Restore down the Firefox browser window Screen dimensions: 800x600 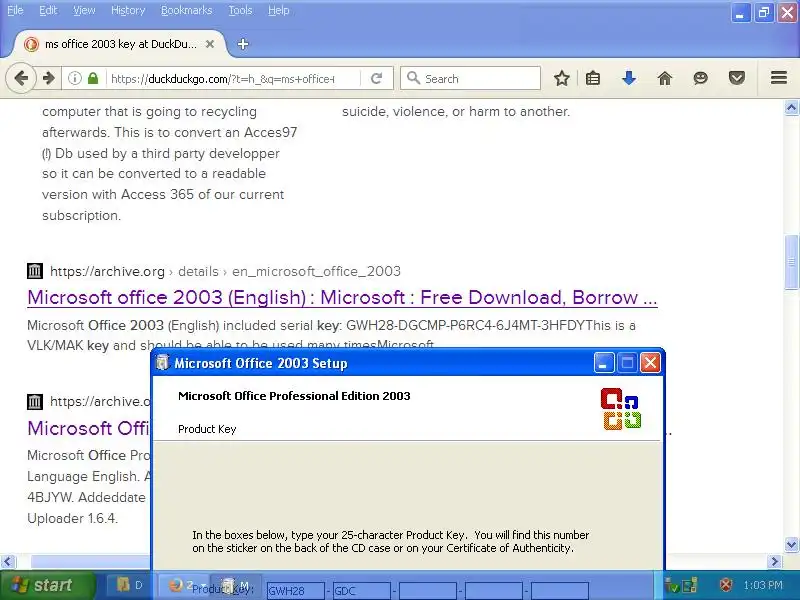[763, 13]
